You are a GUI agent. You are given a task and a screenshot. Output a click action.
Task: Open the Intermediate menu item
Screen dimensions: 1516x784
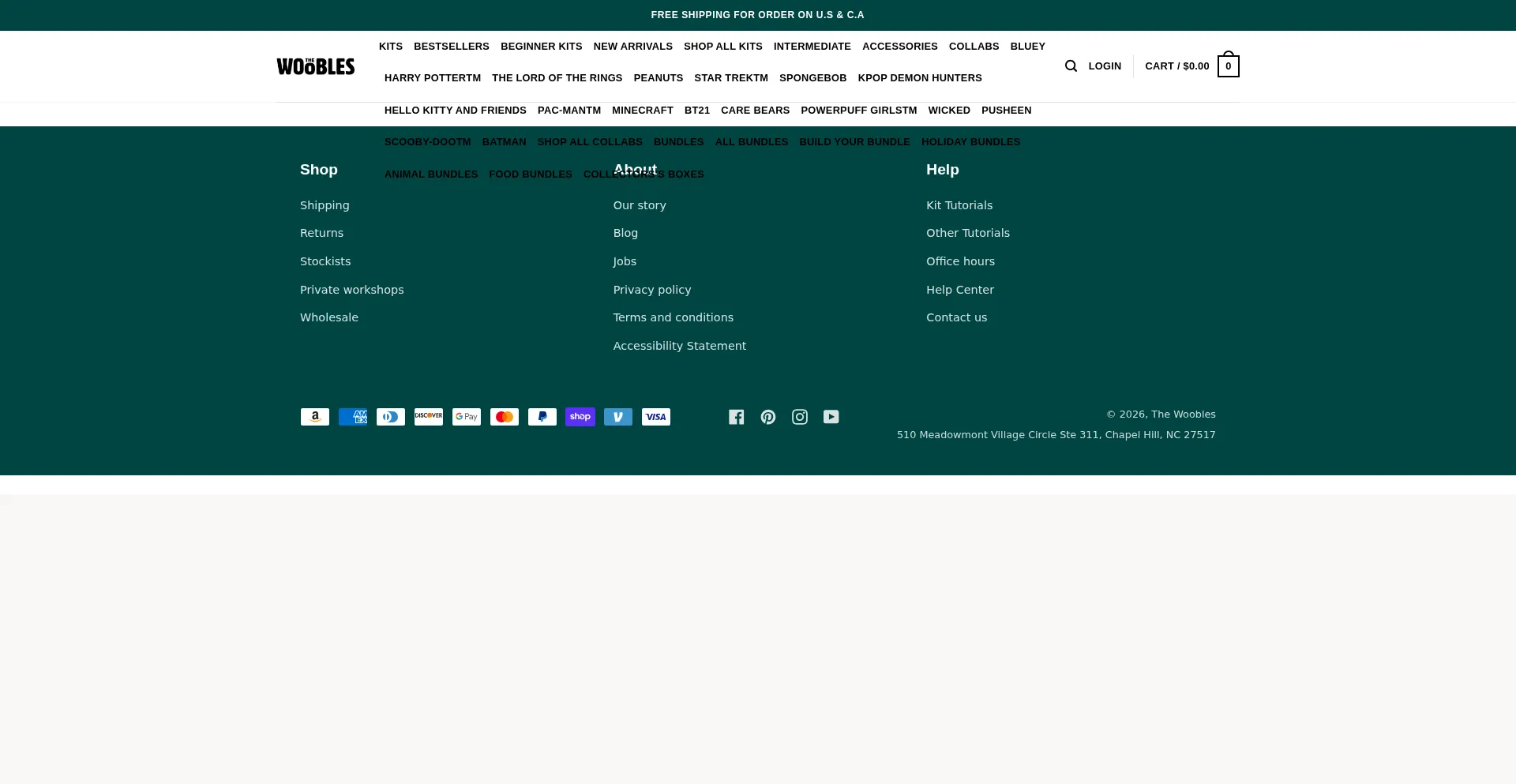click(812, 47)
